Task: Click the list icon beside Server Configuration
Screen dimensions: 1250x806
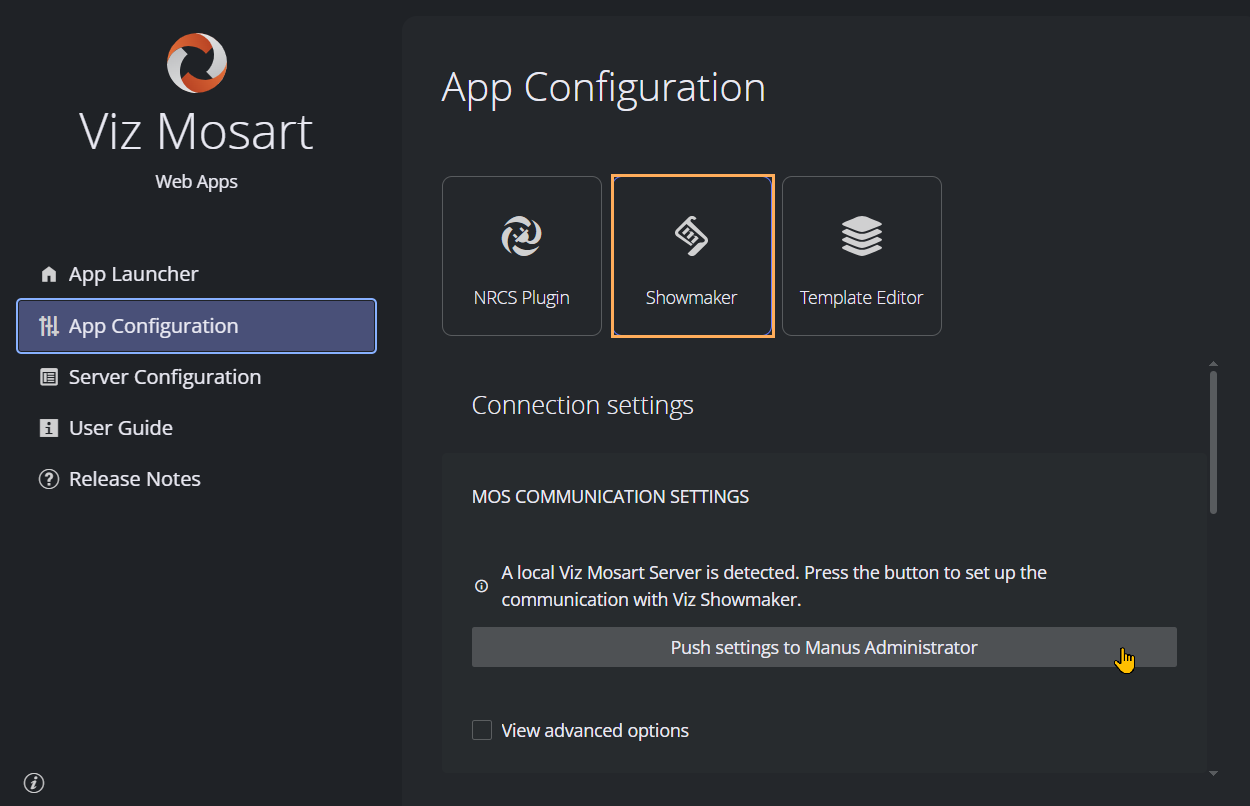Action: [48, 377]
